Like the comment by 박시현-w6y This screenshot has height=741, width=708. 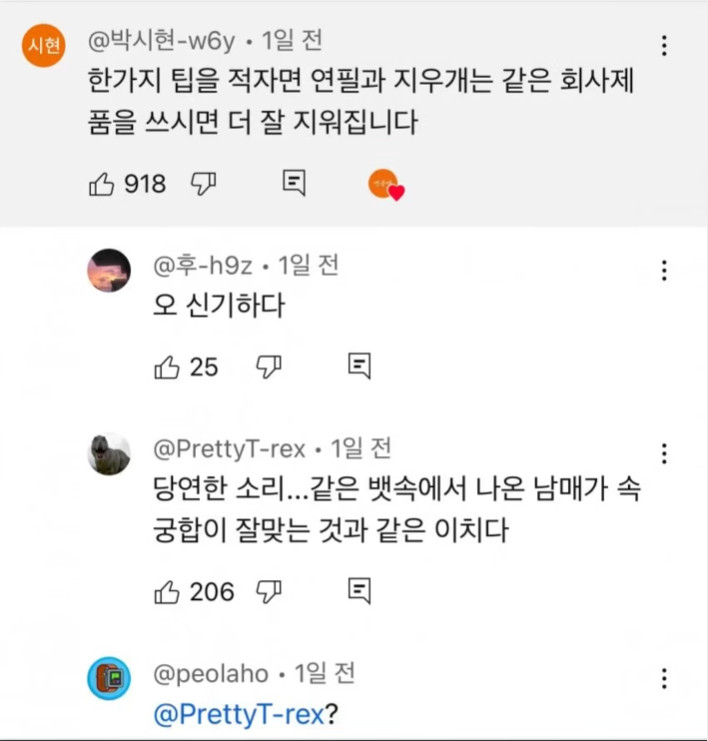[x=102, y=184]
